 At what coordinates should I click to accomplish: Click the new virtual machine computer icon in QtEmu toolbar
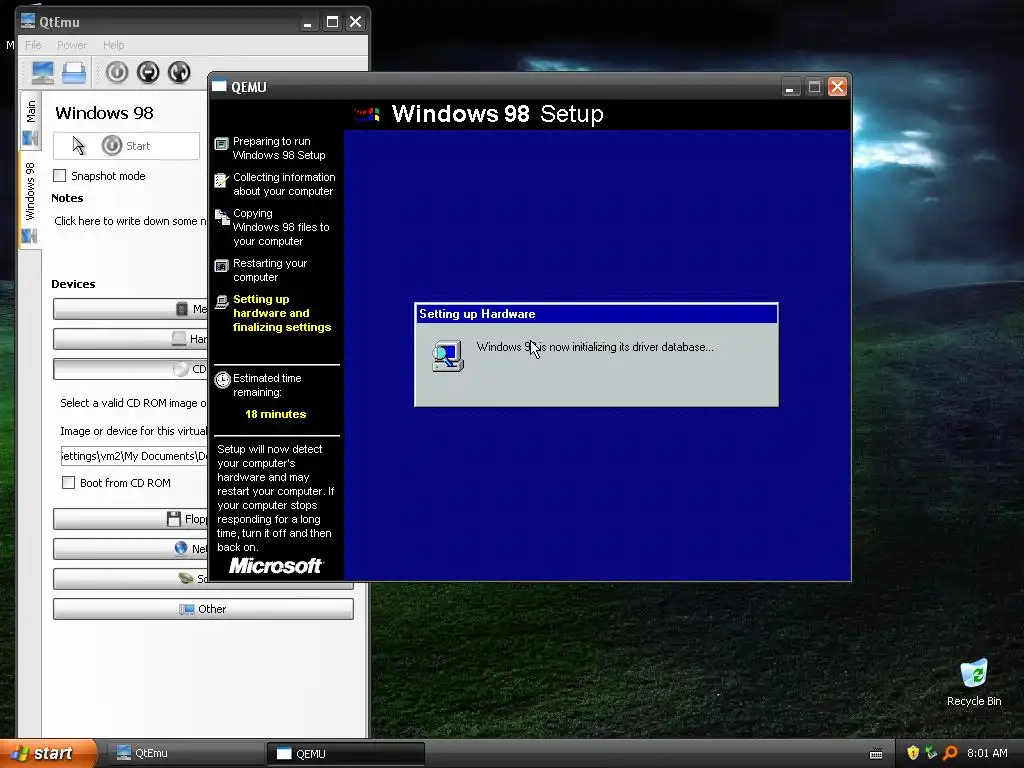click(43, 72)
